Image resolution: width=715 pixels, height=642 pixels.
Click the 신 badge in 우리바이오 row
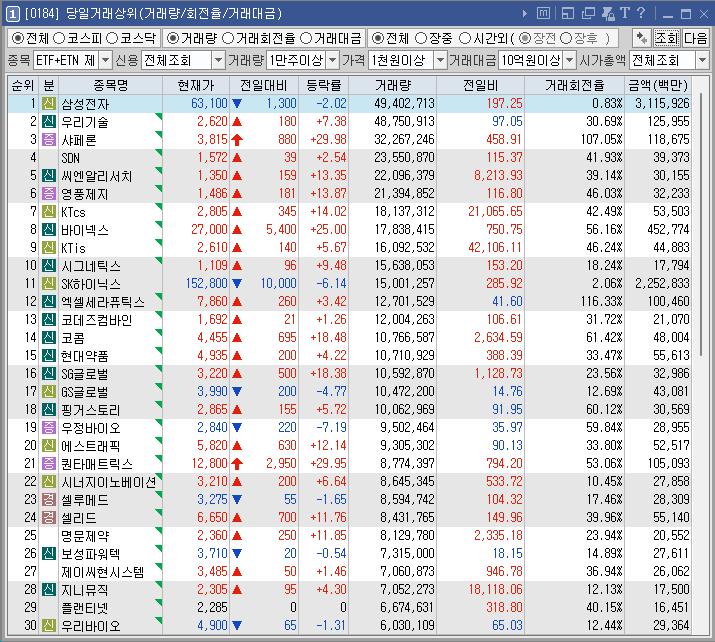(49, 626)
